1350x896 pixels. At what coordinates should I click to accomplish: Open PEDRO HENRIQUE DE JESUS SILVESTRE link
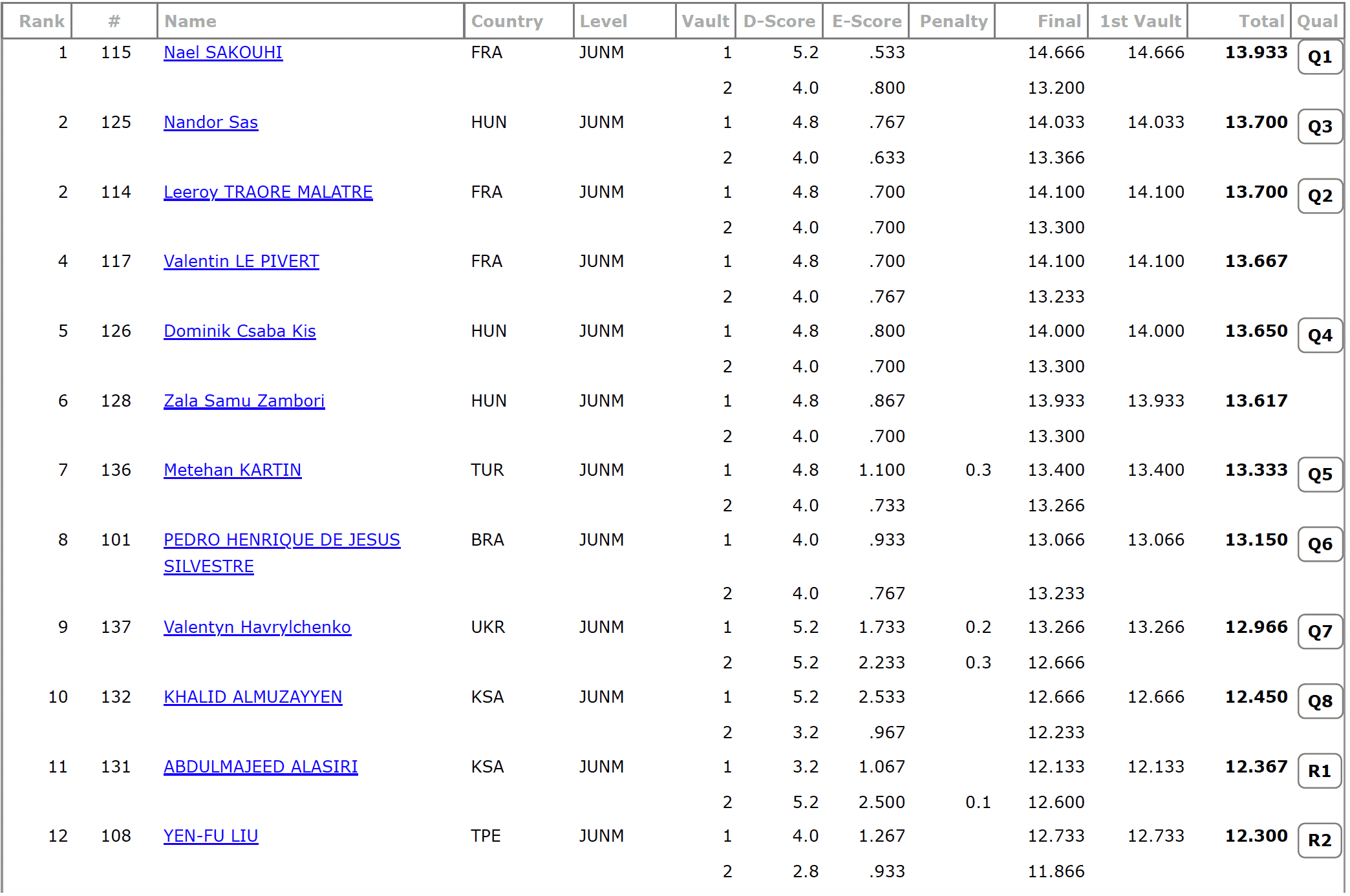(x=281, y=540)
